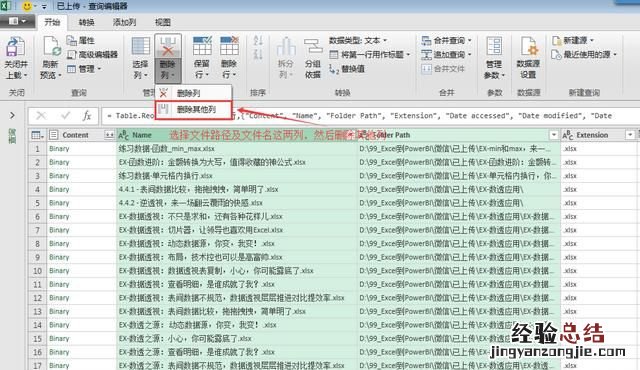Click the Excel icon in title bar
The image size is (640, 370).
[x=6, y=6]
